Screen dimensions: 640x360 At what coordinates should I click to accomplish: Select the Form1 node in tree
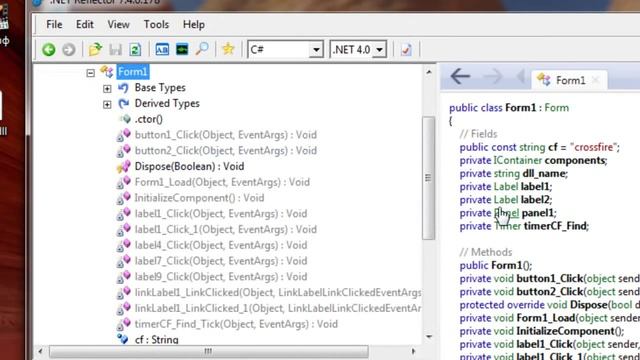click(133, 72)
